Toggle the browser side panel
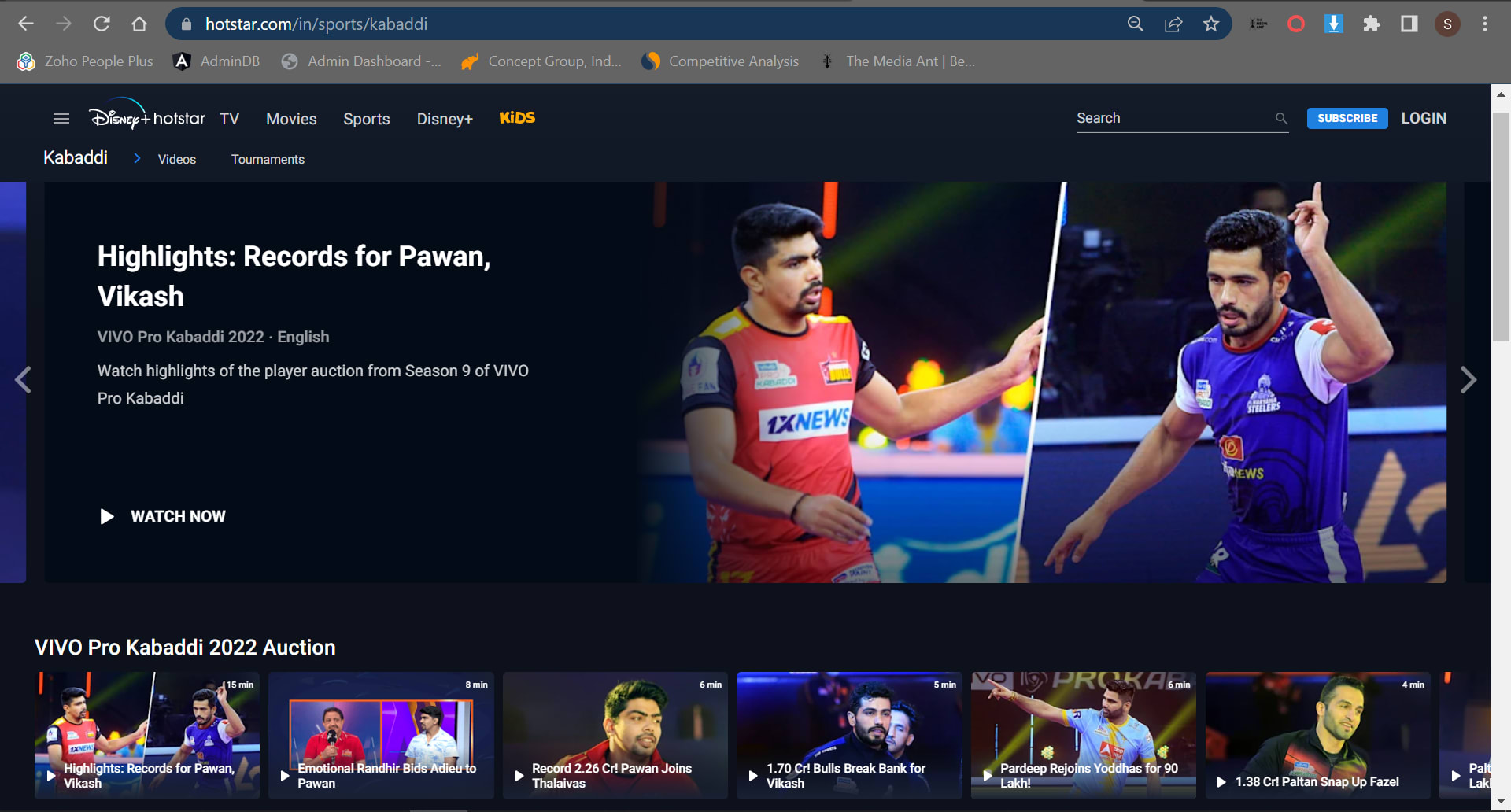1511x812 pixels. coord(1409,24)
